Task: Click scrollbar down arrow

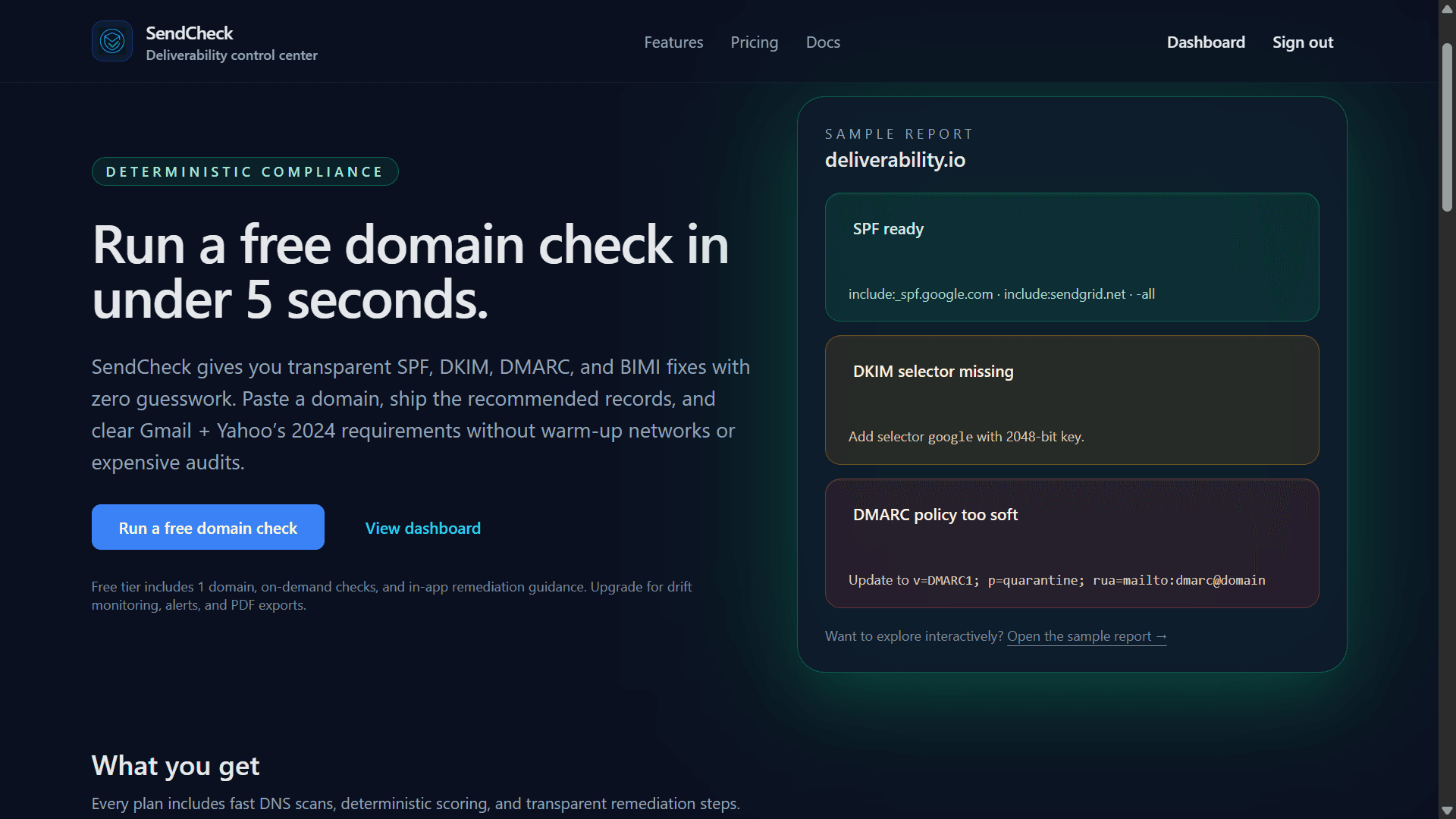Action: [x=1447, y=810]
